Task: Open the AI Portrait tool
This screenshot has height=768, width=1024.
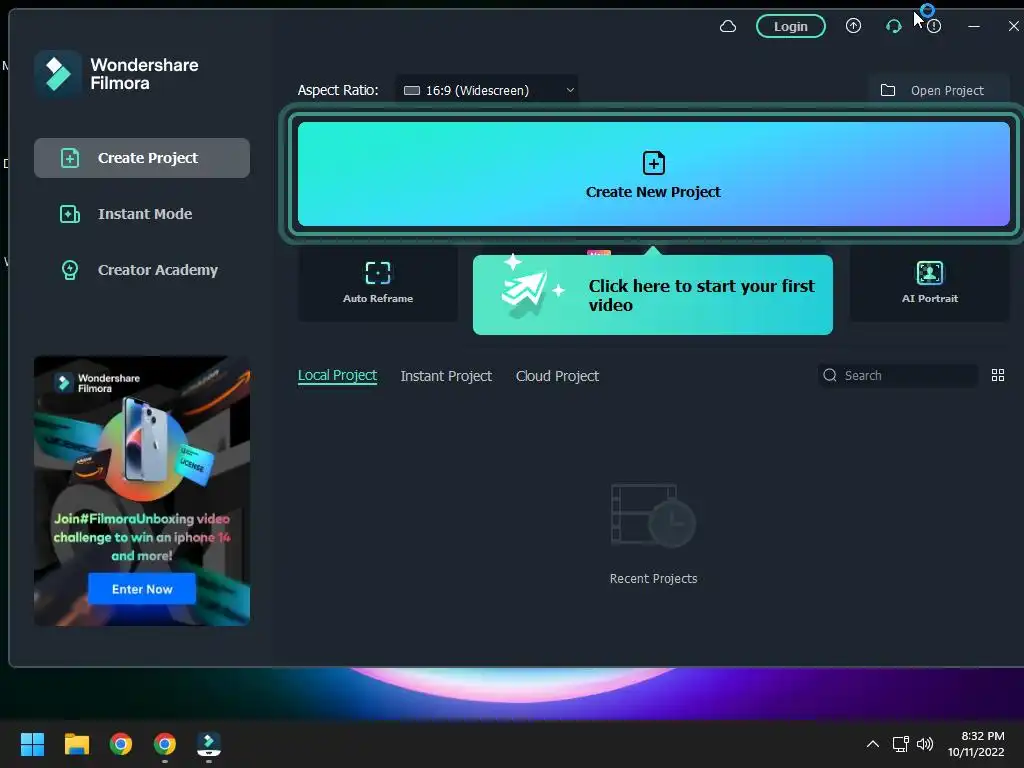Action: tap(929, 283)
